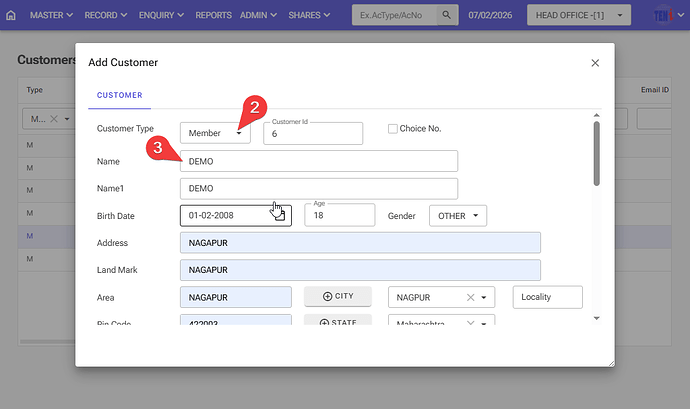This screenshot has height=409, width=690.
Task: Expand the NAGPUR city dropdown arrow
Action: [x=486, y=298]
